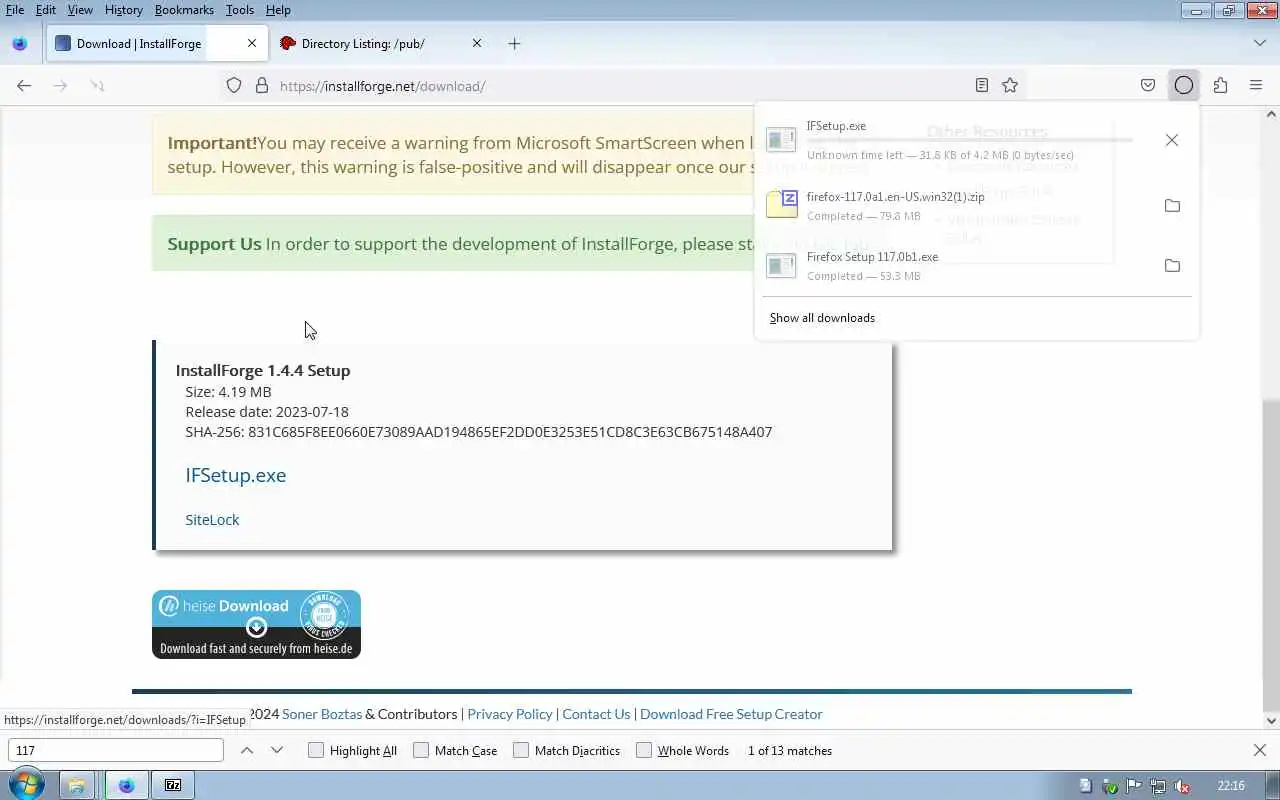The width and height of the screenshot is (1280, 800).
Task: Enable Match Case checkbox
Action: pos(421,751)
